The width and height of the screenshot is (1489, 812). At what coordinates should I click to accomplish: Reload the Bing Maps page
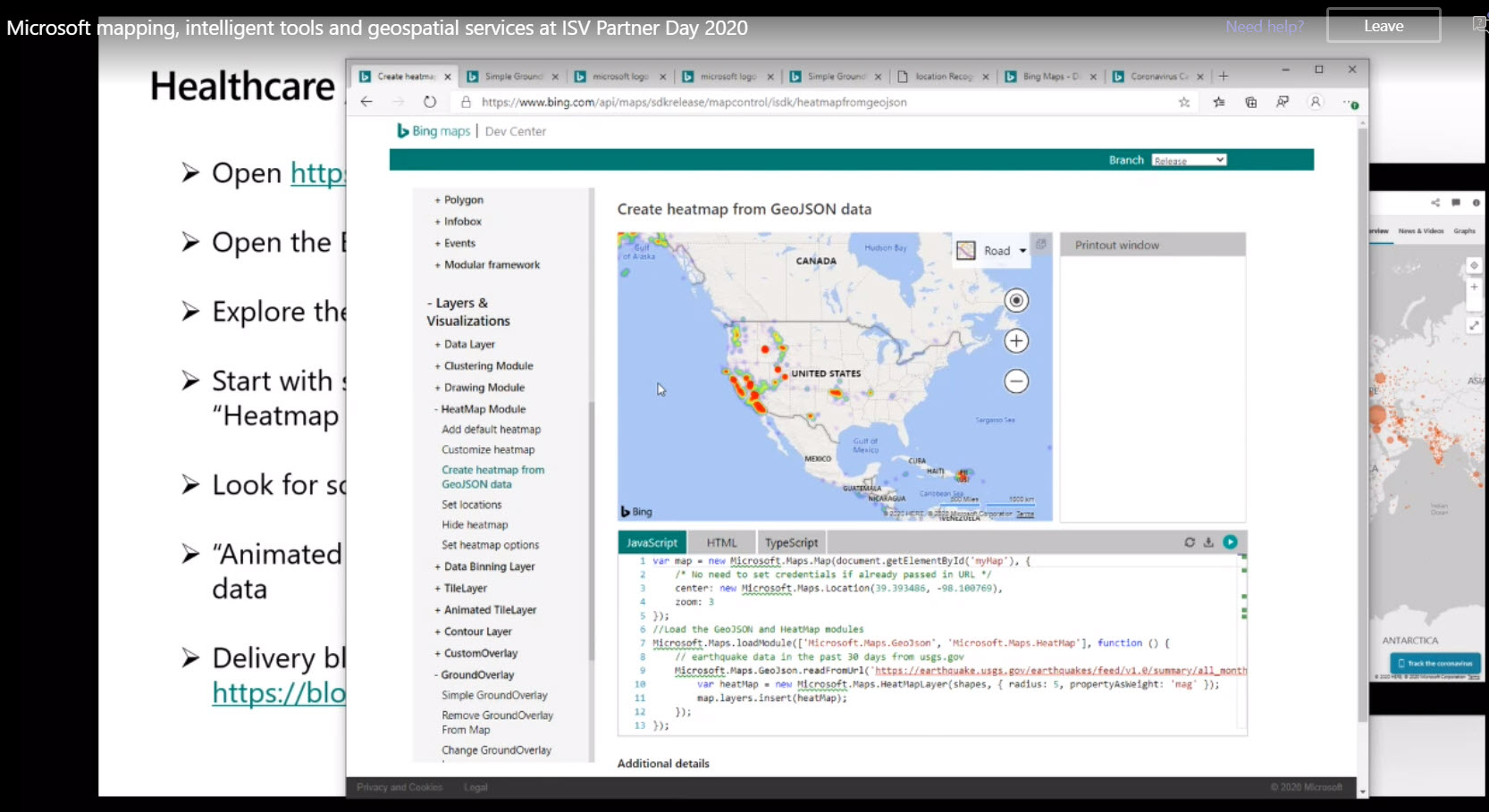point(430,102)
